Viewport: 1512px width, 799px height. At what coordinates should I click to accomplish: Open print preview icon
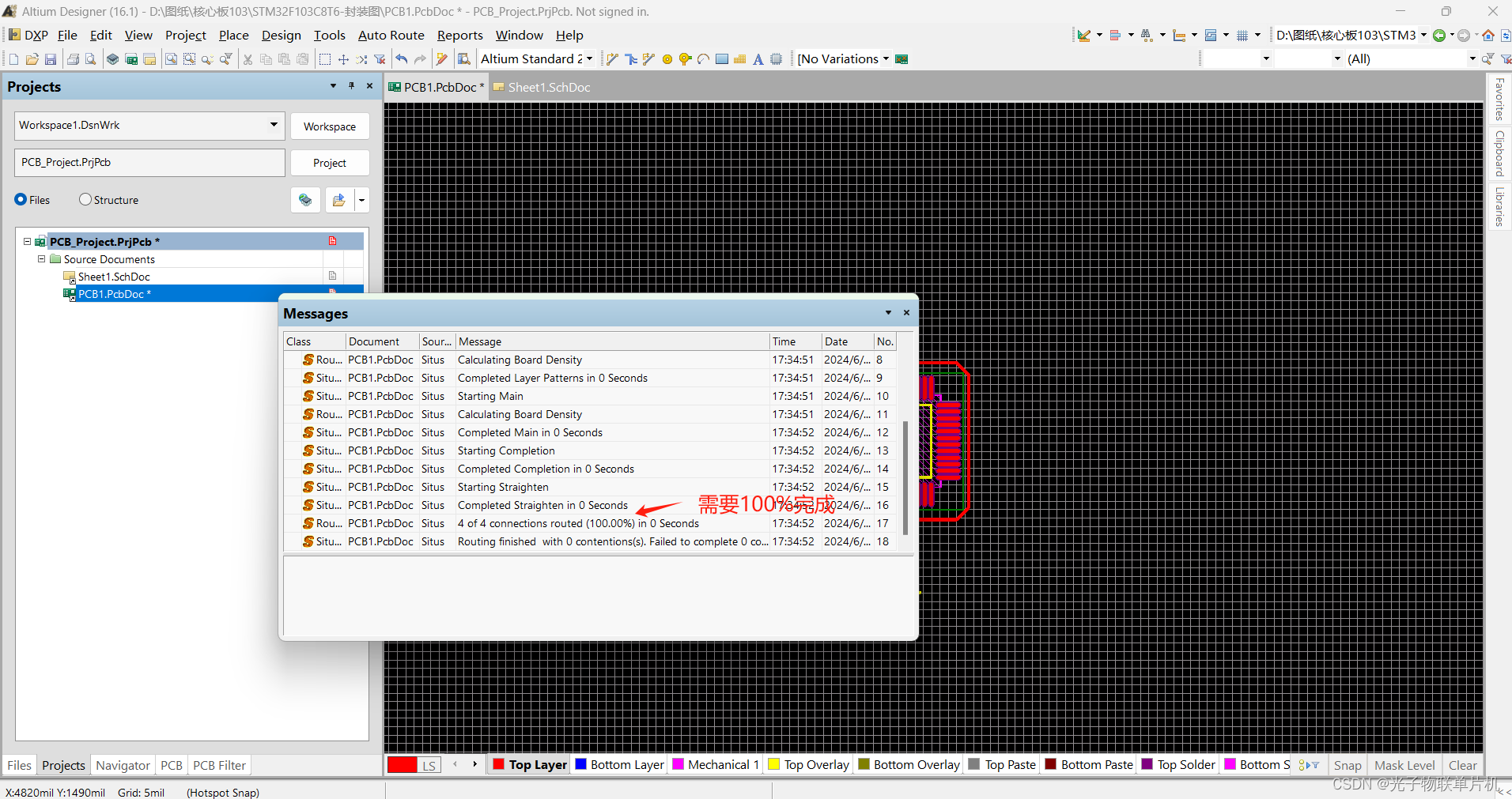tap(91, 59)
